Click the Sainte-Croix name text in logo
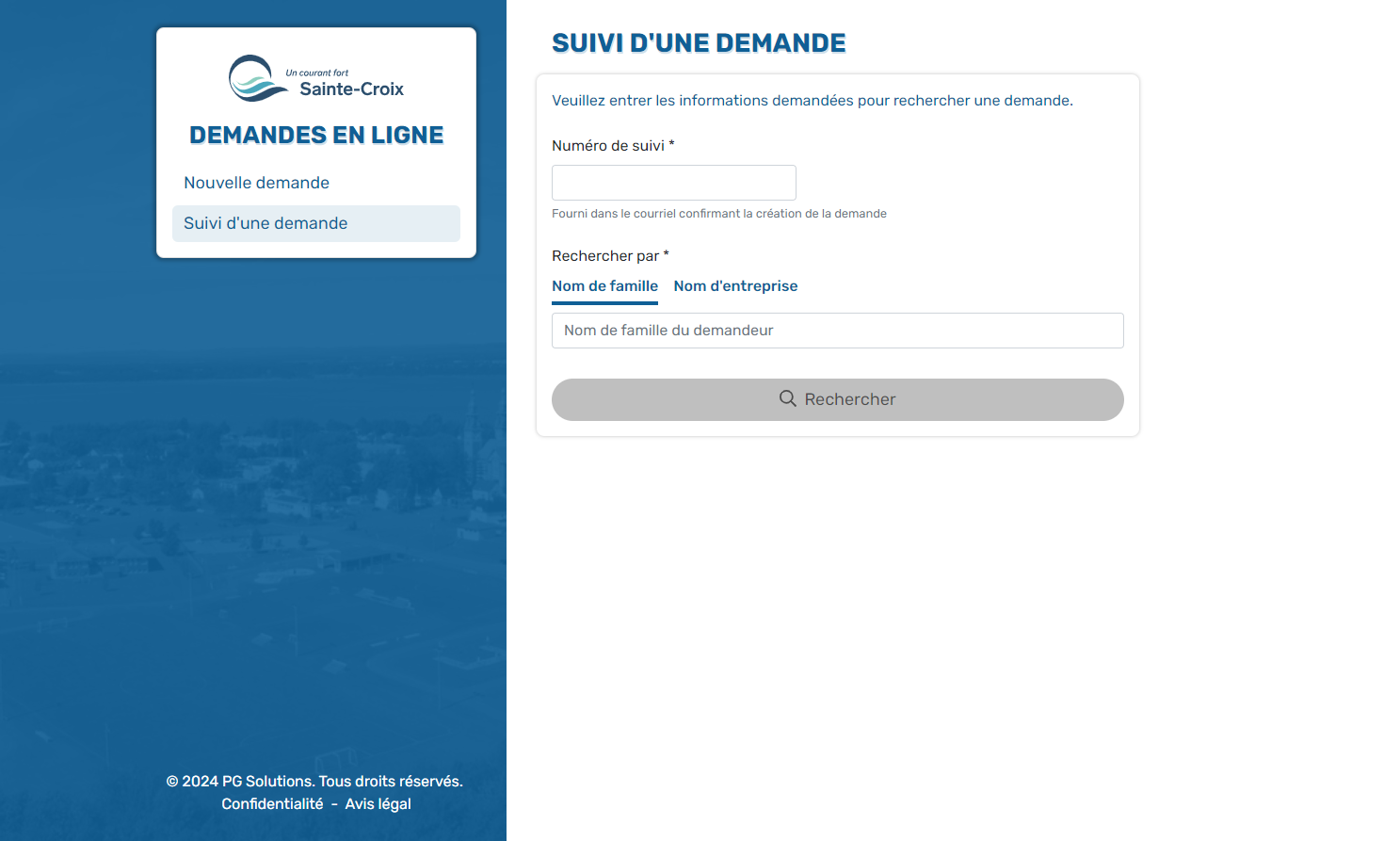Image resolution: width=1400 pixels, height=841 pixels. (x=351, y=89)
